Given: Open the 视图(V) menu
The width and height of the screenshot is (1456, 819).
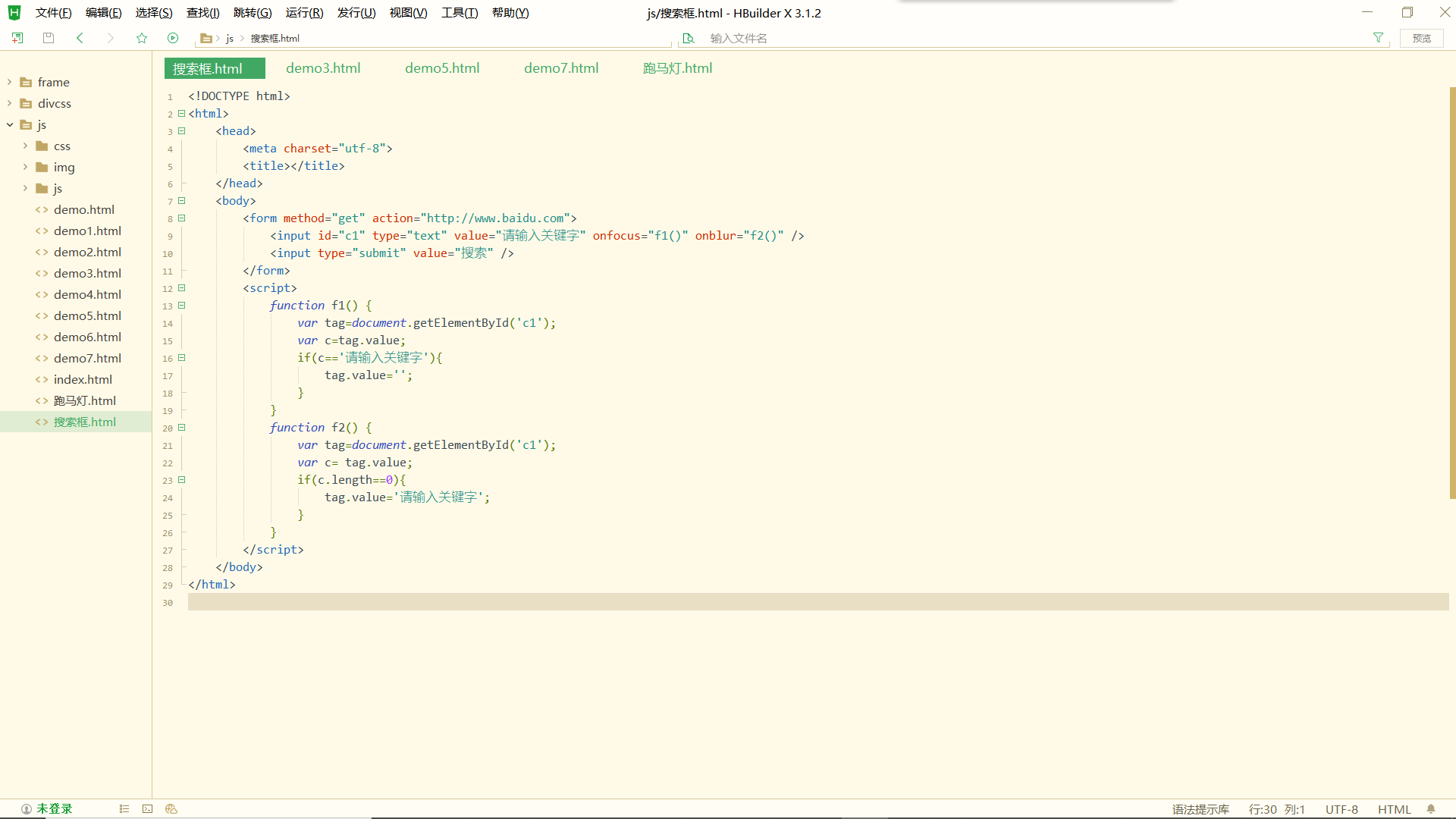Looking at the screenshot, I should click(x=408, y=13).
